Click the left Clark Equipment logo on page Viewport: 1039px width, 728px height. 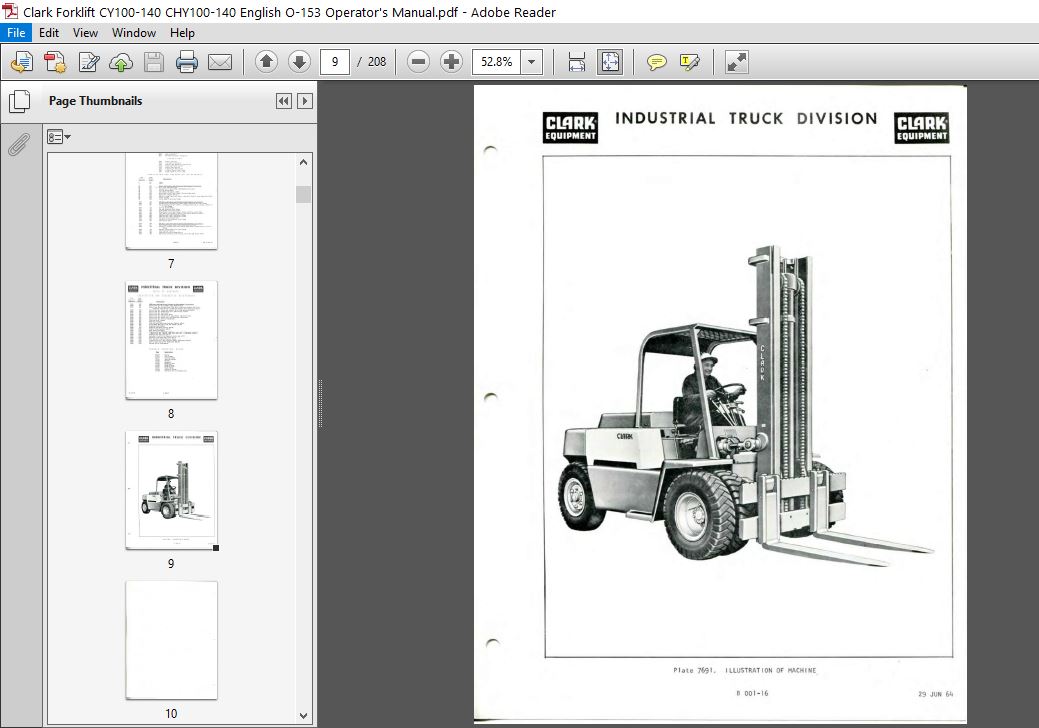tap(570, 127)
